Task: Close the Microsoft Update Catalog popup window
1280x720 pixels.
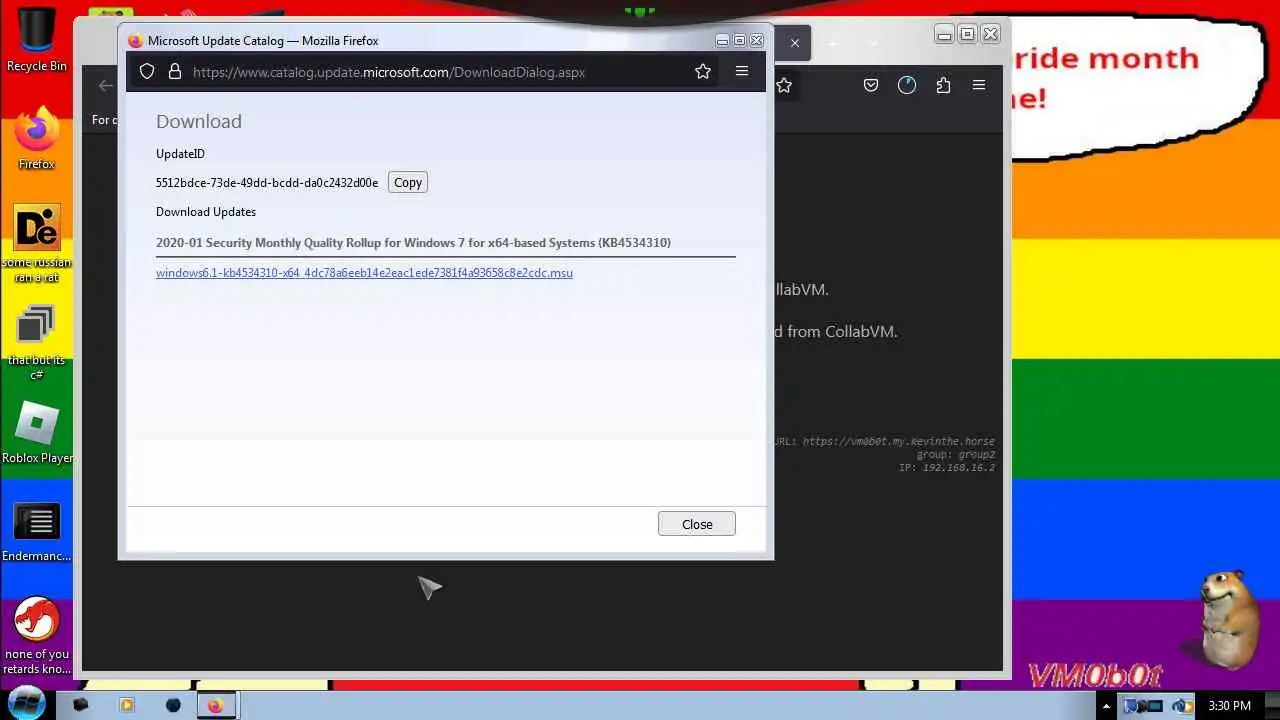Action: [756, 41]
